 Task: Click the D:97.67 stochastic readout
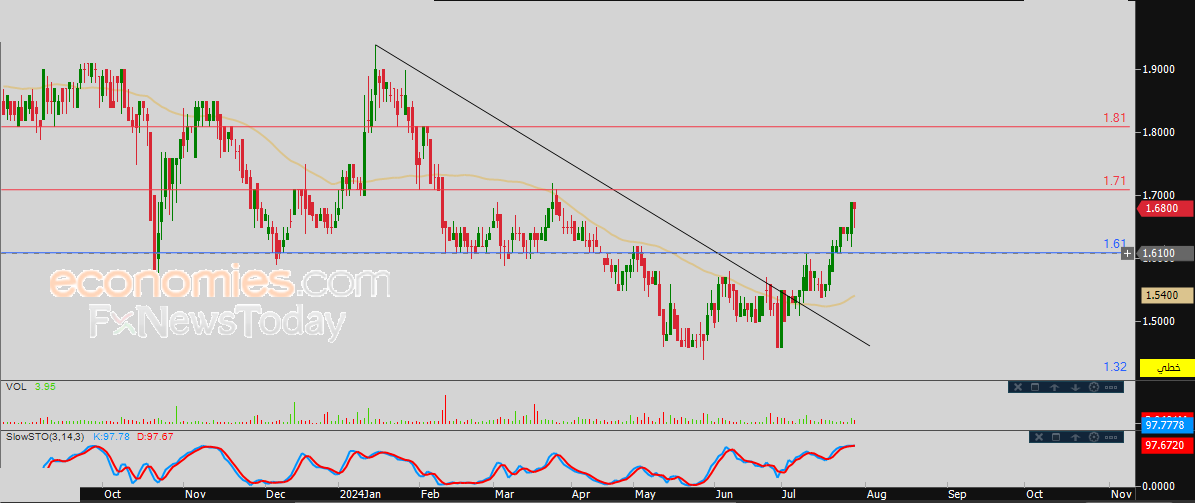pyautogui.click(x=155, y=437)
